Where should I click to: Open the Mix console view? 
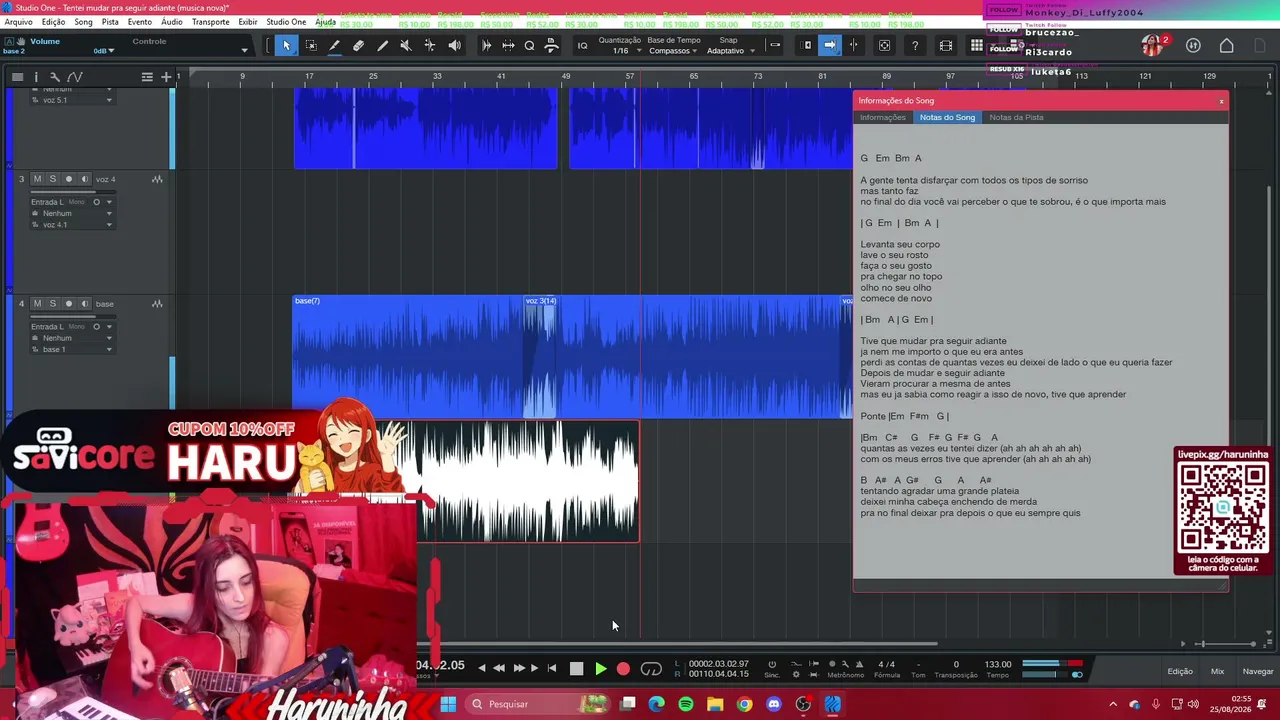[x=1217, y=671]
